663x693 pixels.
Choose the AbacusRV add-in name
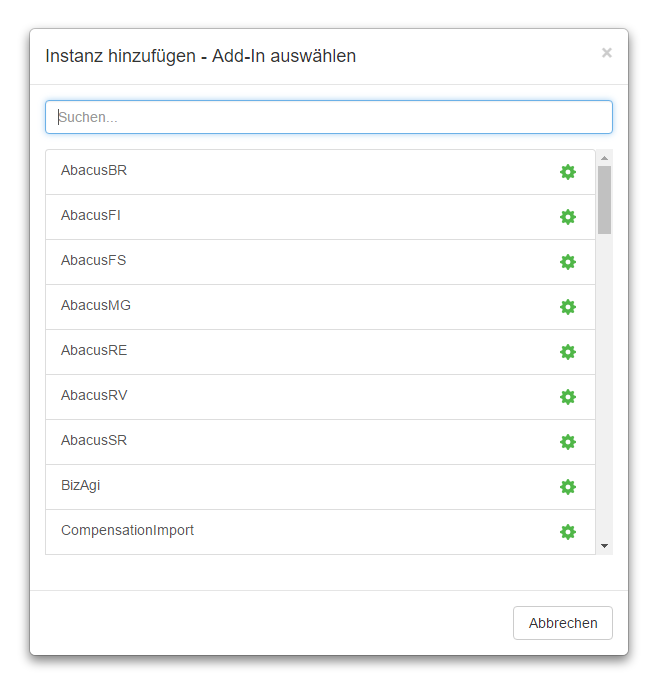pyautogui.click(x=94, y=395)
